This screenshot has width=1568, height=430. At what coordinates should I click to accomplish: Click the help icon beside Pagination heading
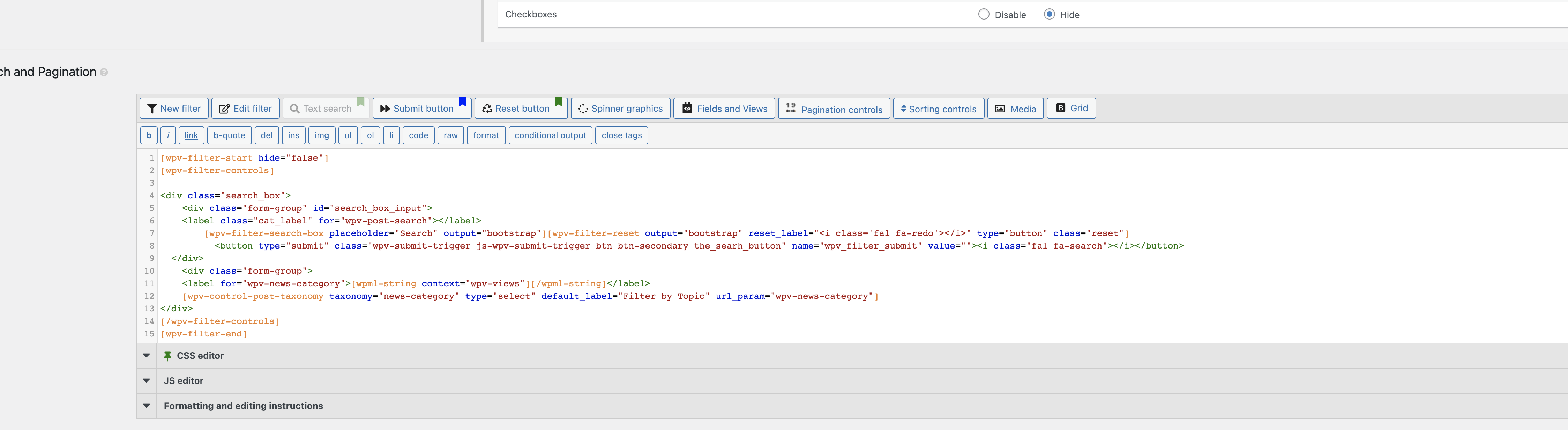coord(104,73)
